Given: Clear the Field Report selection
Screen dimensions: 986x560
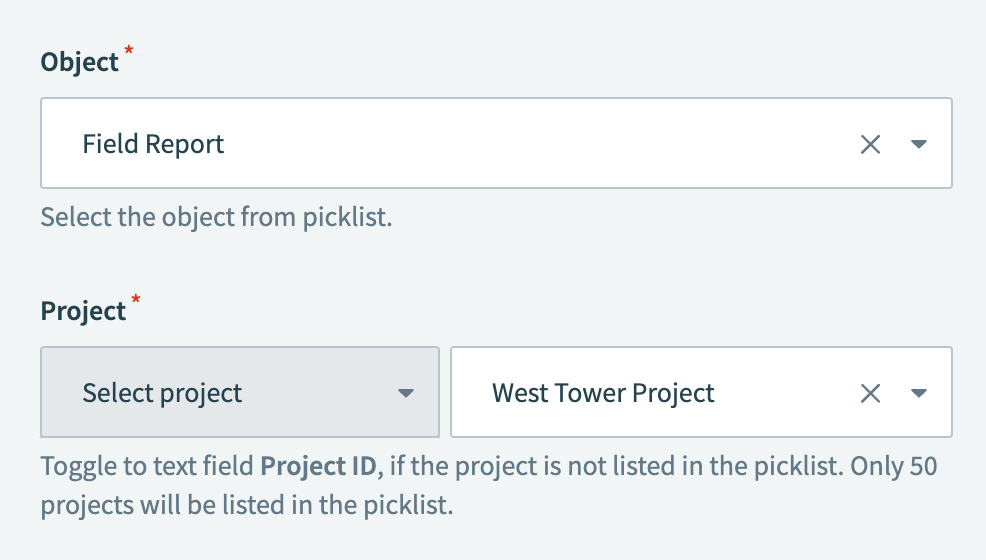Looking at the screenshot, I should pos(870,144).
